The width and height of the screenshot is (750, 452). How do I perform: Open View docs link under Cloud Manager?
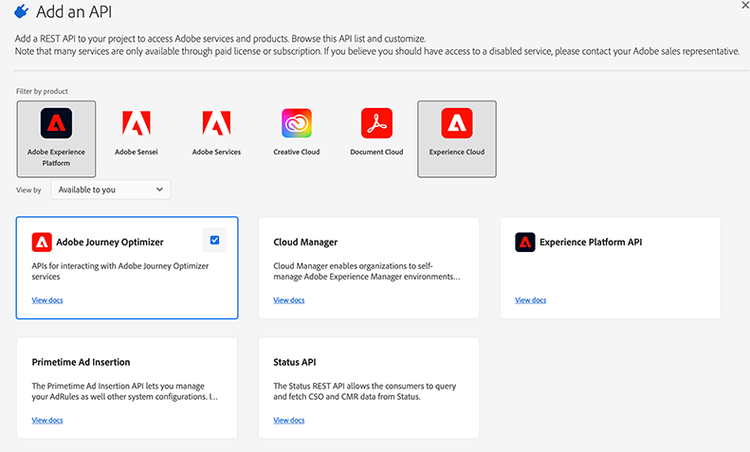coord(289,299)
